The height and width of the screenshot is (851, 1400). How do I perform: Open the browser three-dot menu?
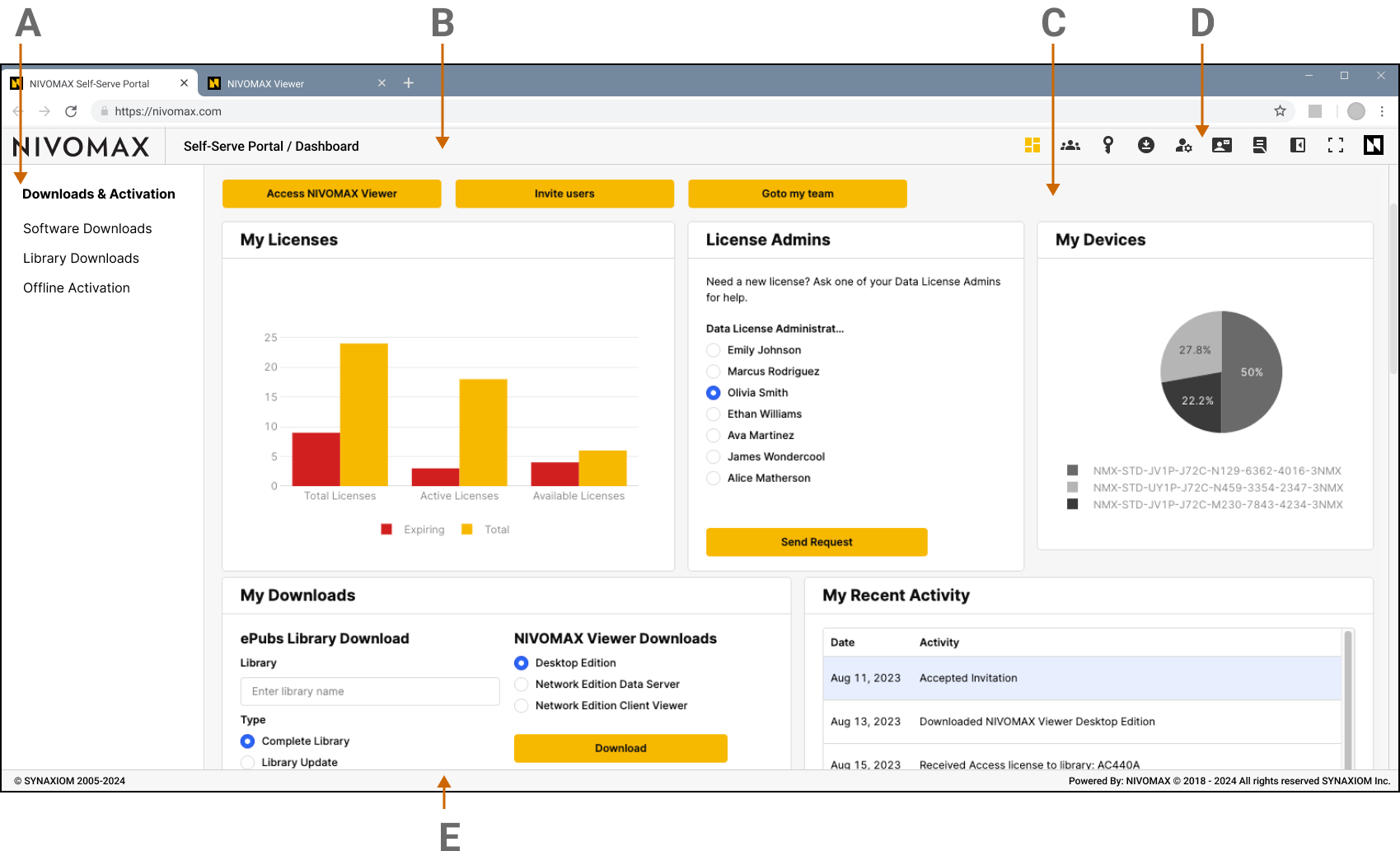pyautogui.click(x=1382, y=110)
